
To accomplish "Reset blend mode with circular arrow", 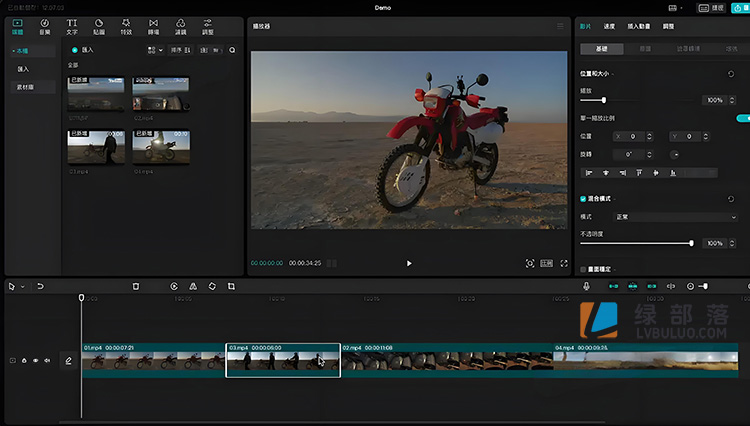I will [731, 199].
